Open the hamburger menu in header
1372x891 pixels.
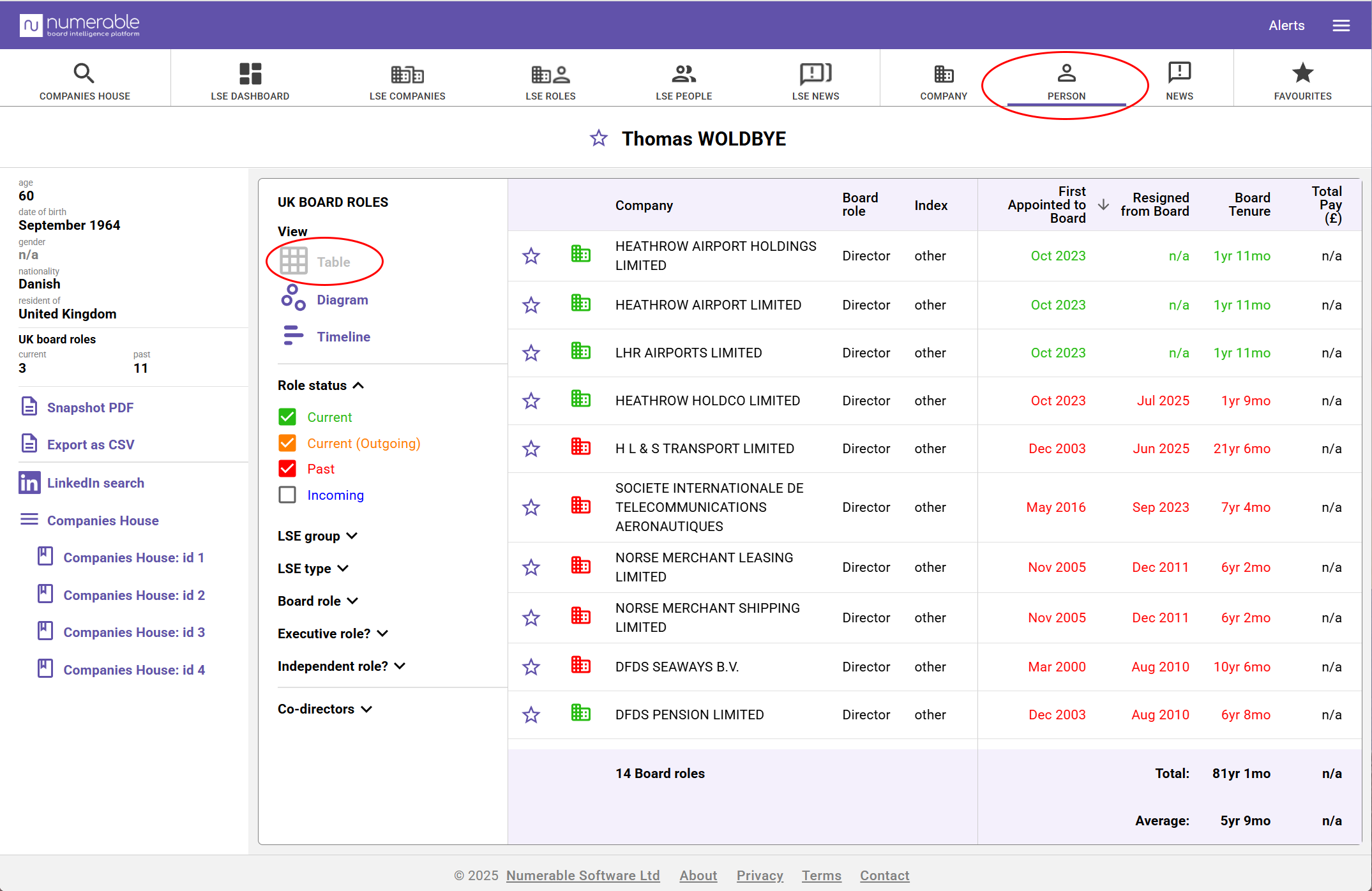point(1341,26)
